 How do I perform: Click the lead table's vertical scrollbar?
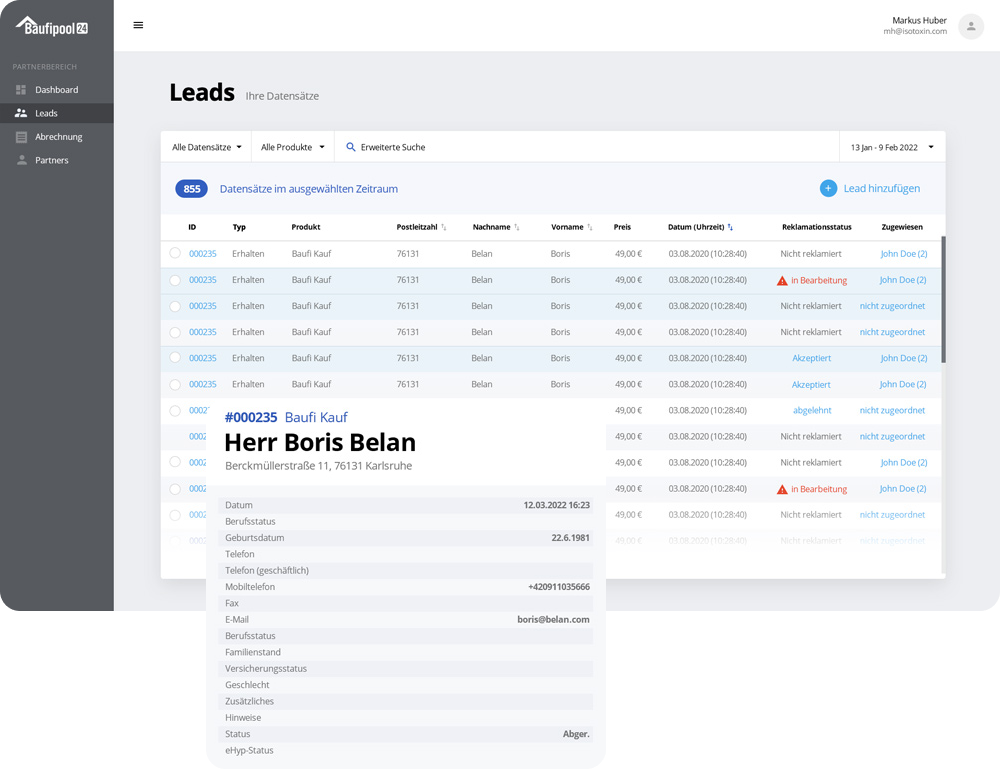click(x=943, y=300)
